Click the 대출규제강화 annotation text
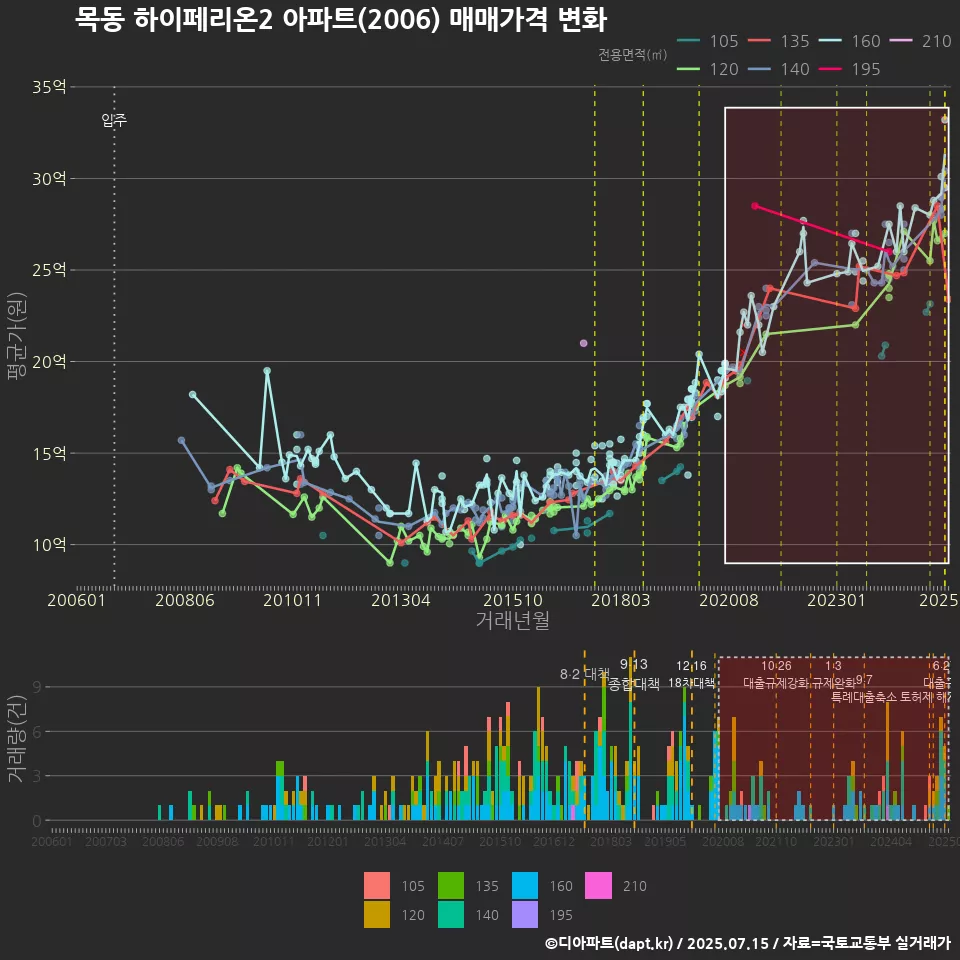960x960 pixels. [x=776, y=683]
